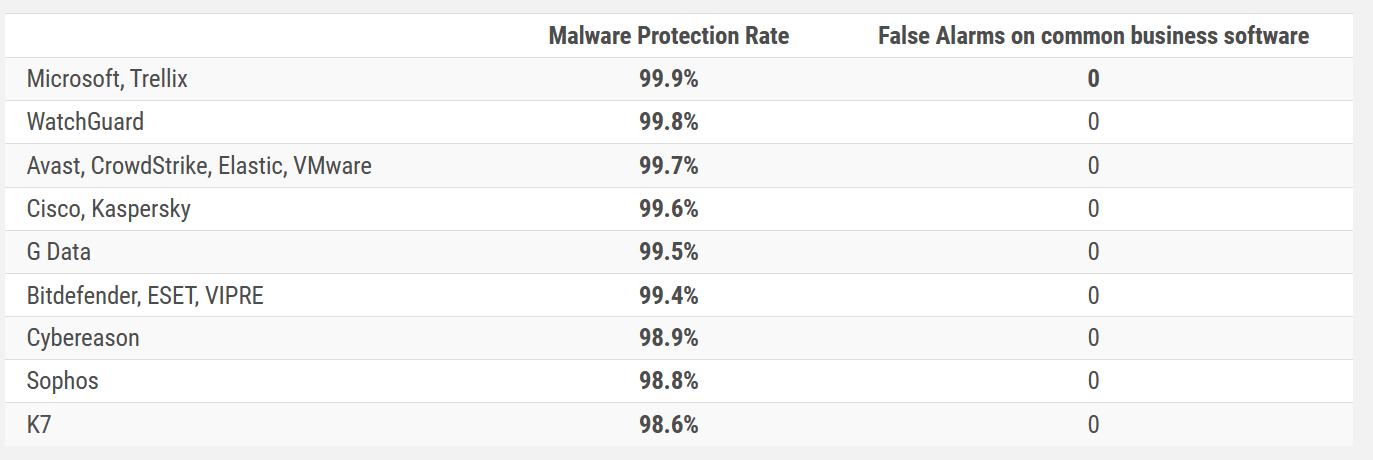Viewport: 1373px width, 460px height.
Task: Click the 99.7% protection rate value
Action: tap(668, 165)
